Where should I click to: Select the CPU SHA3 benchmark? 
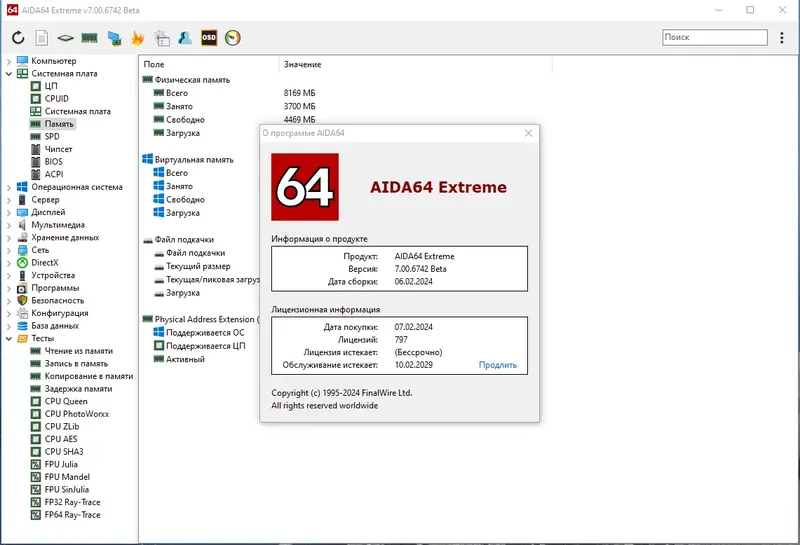64,452
